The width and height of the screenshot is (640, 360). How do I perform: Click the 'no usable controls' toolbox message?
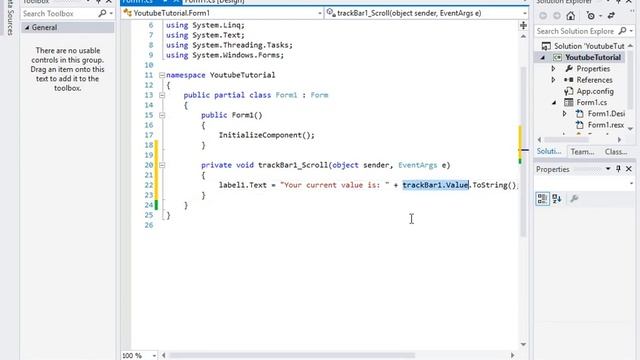coord(67,69)
